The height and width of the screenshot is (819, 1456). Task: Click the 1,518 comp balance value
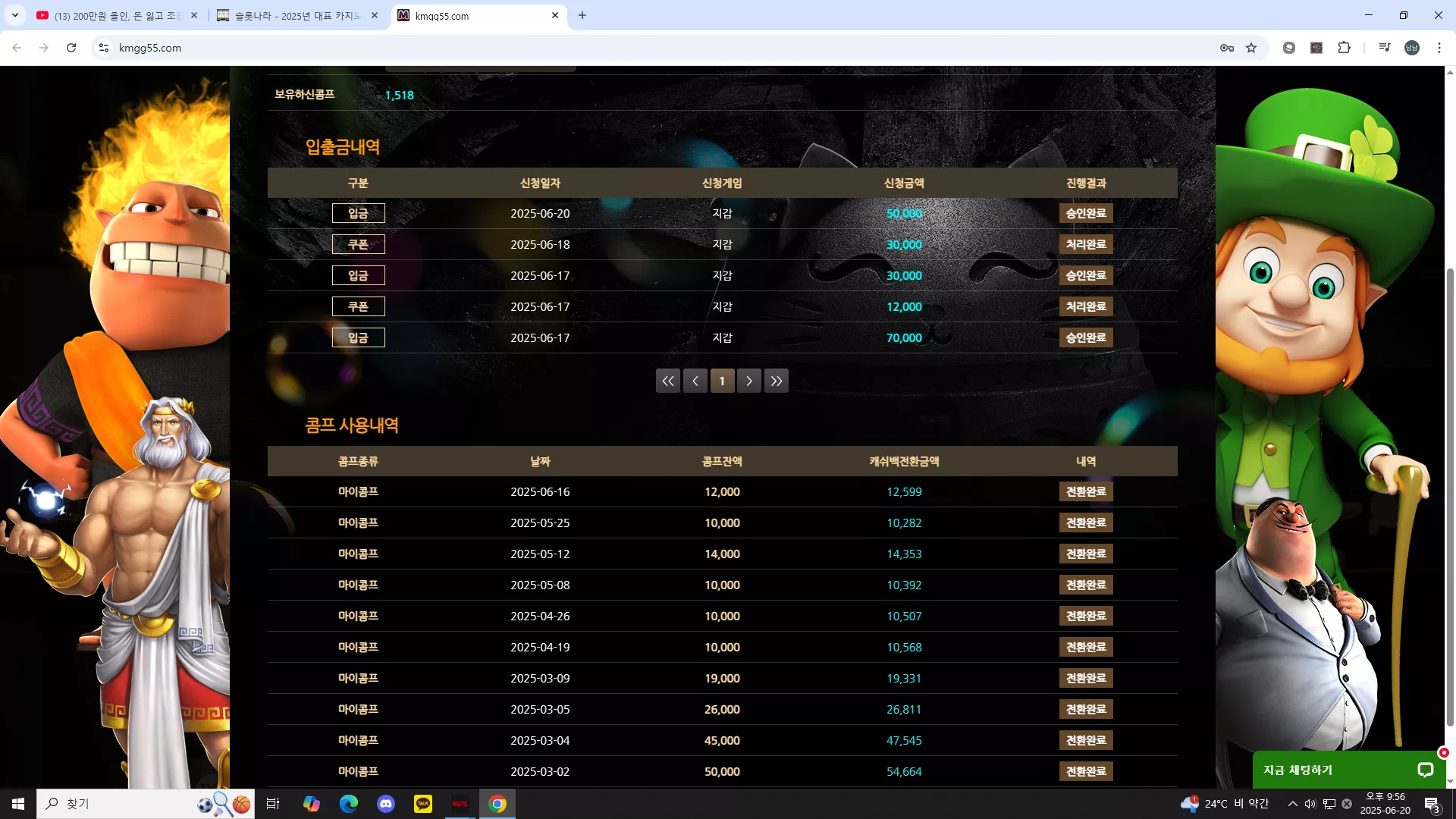pyautogui.click(x=400, y=95)
